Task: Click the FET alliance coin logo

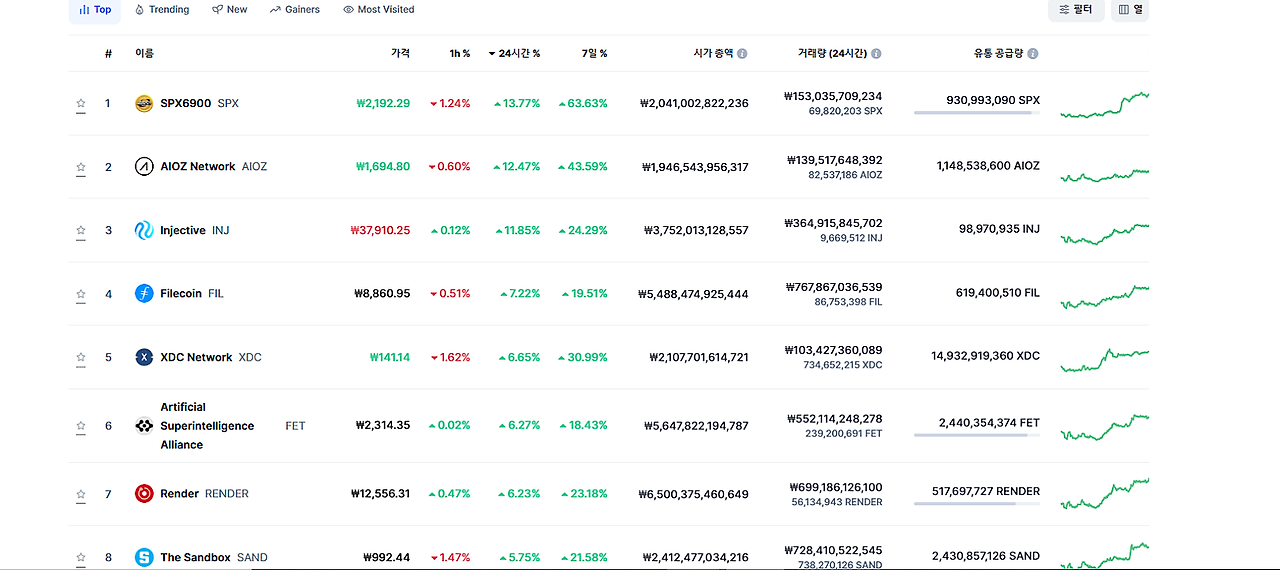Action: click(x=144, y=426)
